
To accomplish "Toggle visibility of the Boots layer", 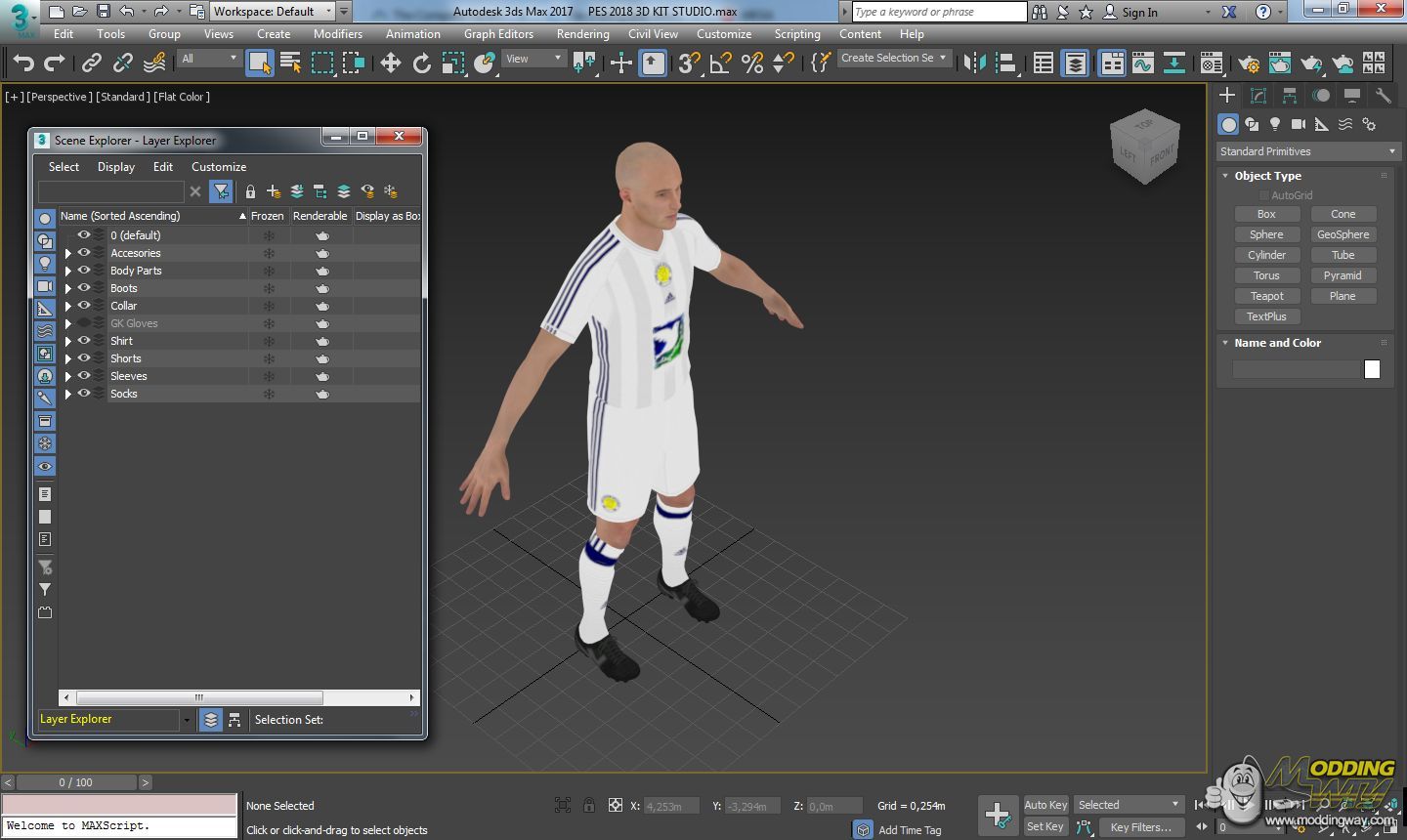I will [x=84, y=288].
